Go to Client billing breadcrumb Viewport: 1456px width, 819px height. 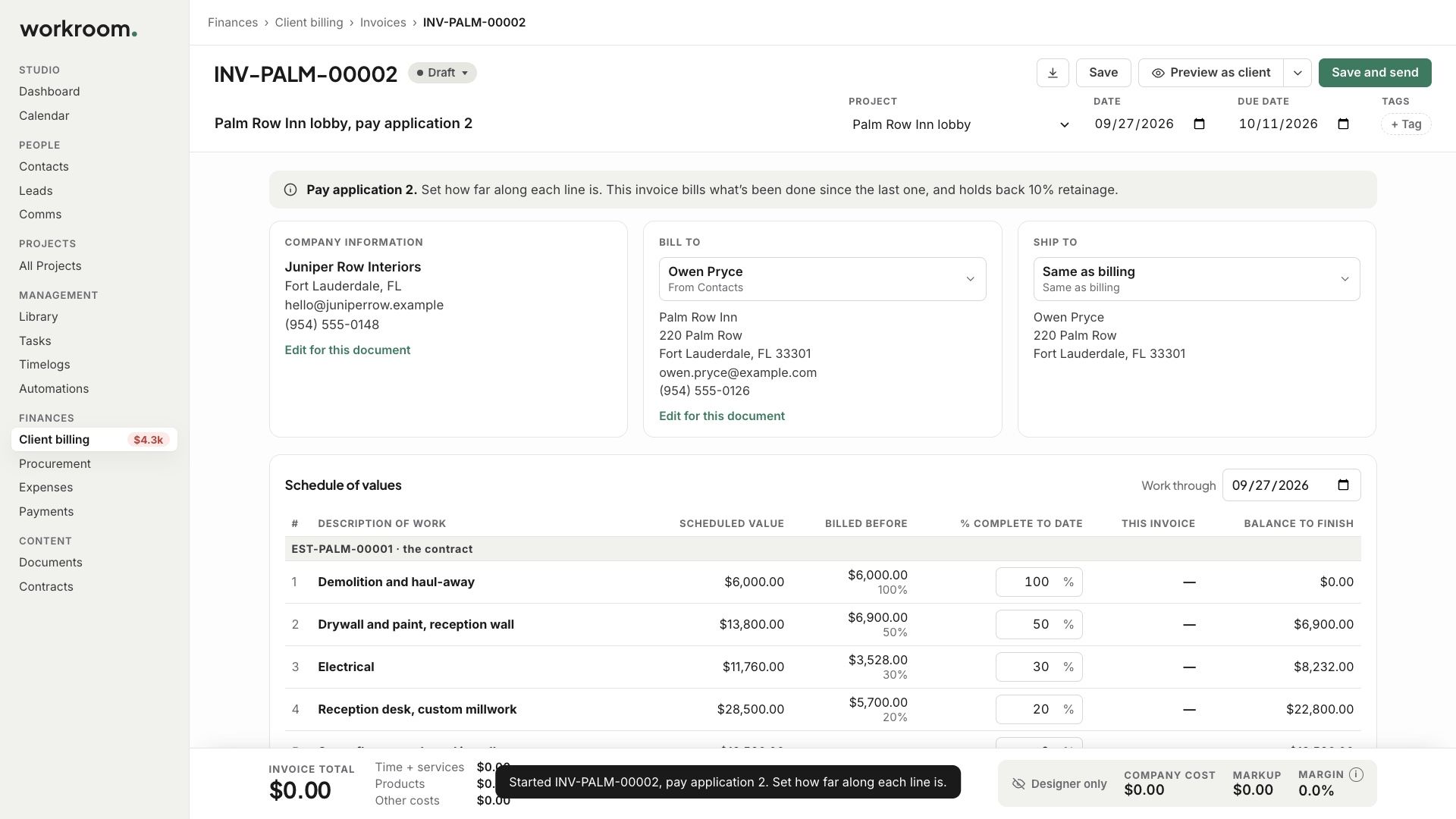pyautogui.click(x=309, y=23)
